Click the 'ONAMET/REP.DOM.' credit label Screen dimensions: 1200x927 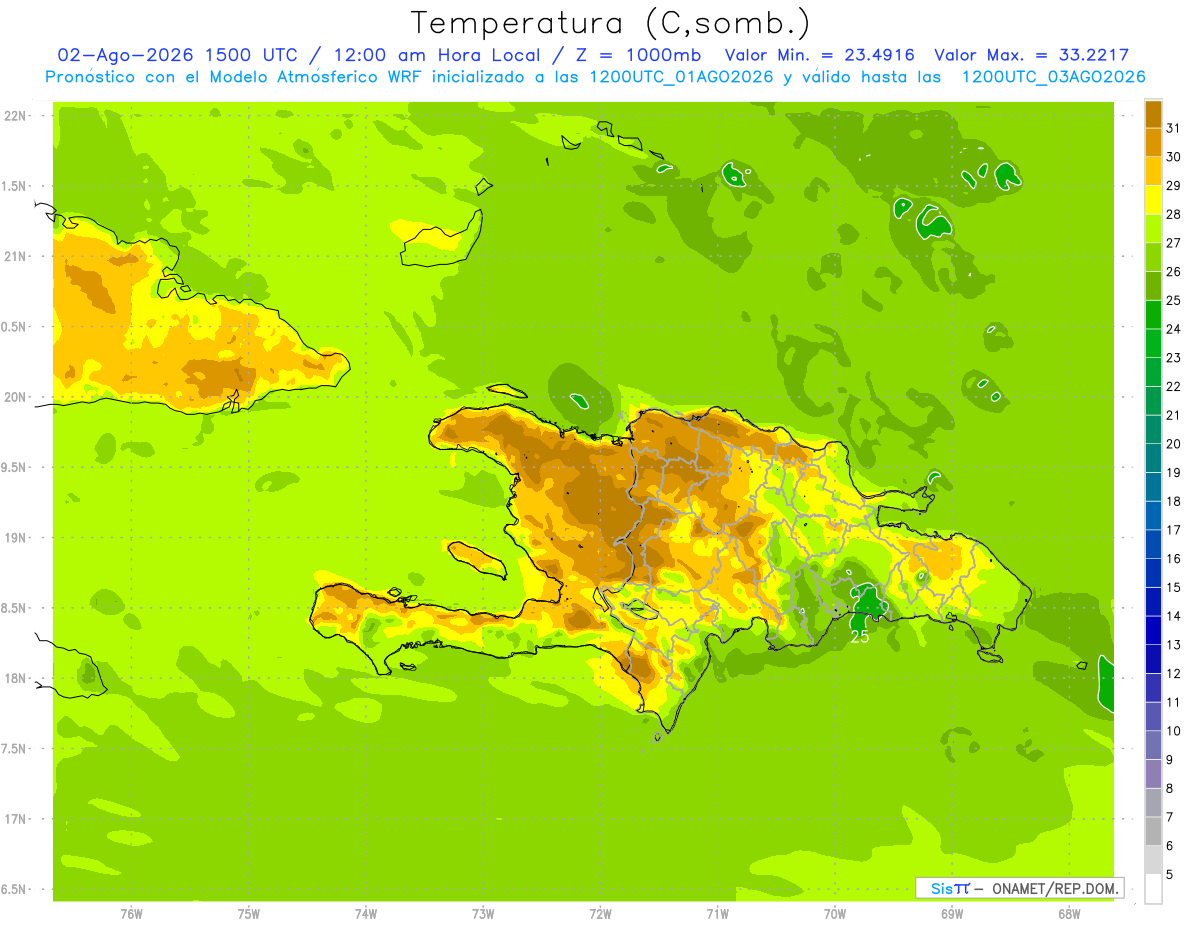(x=1055, y=888)
